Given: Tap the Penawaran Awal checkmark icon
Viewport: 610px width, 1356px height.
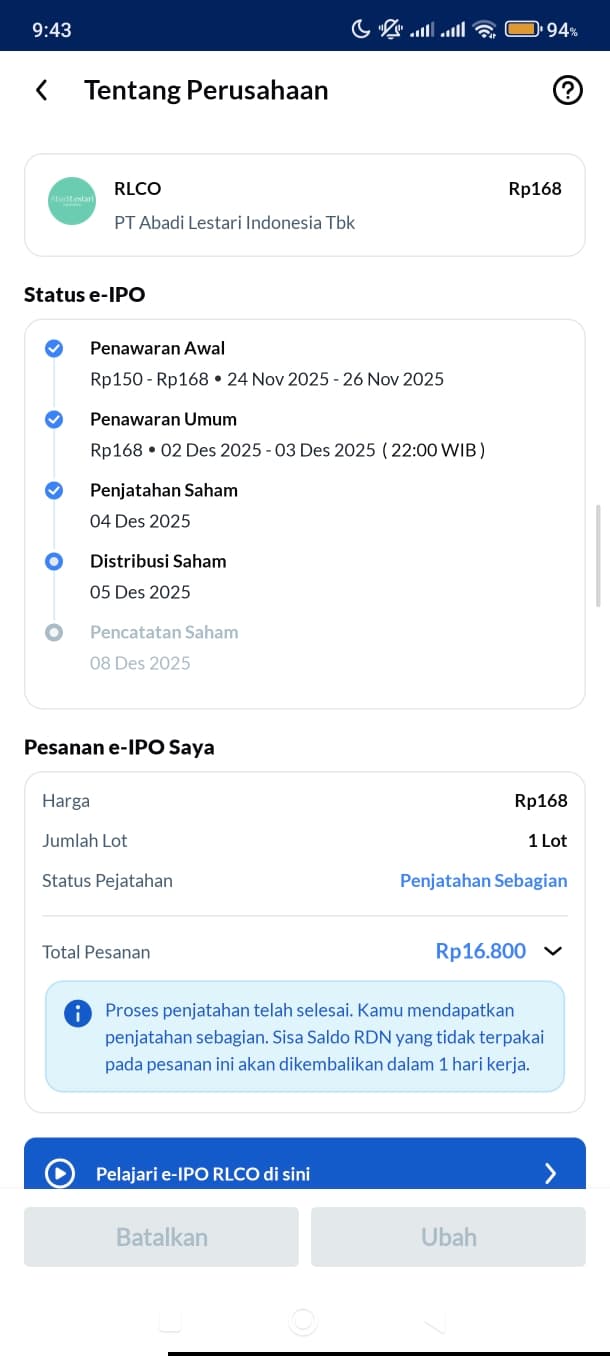Looking at the screenshot, I should (54, 348).
